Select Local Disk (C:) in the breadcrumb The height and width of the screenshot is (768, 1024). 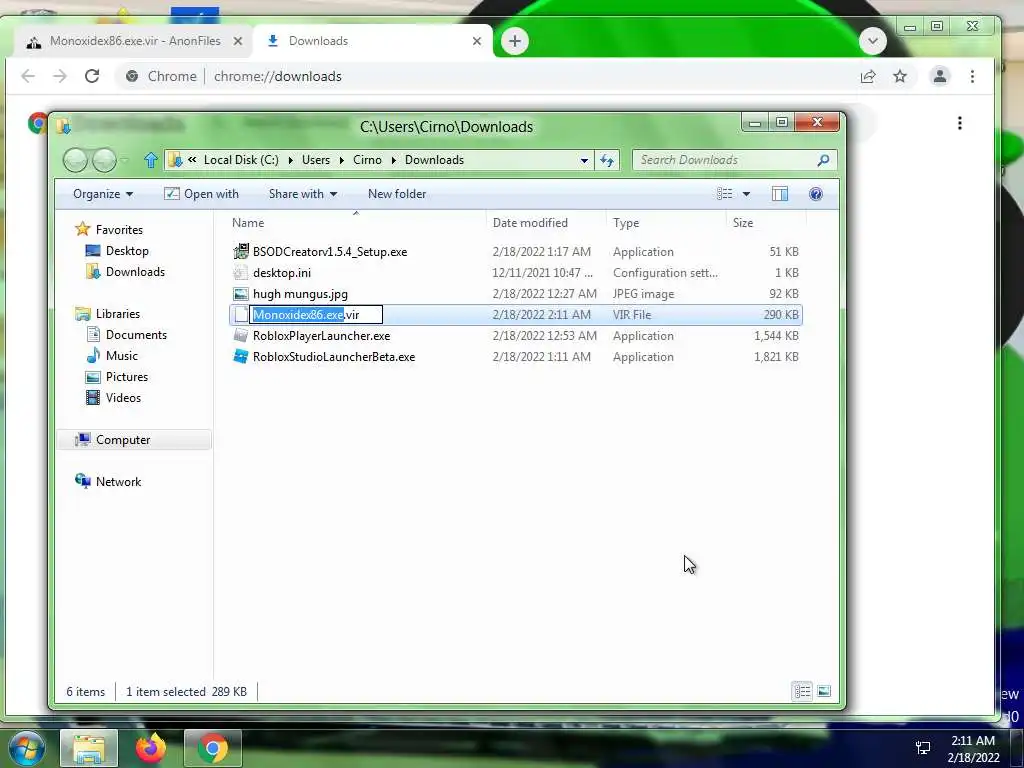pyautogui.click(x=241, y=160)
